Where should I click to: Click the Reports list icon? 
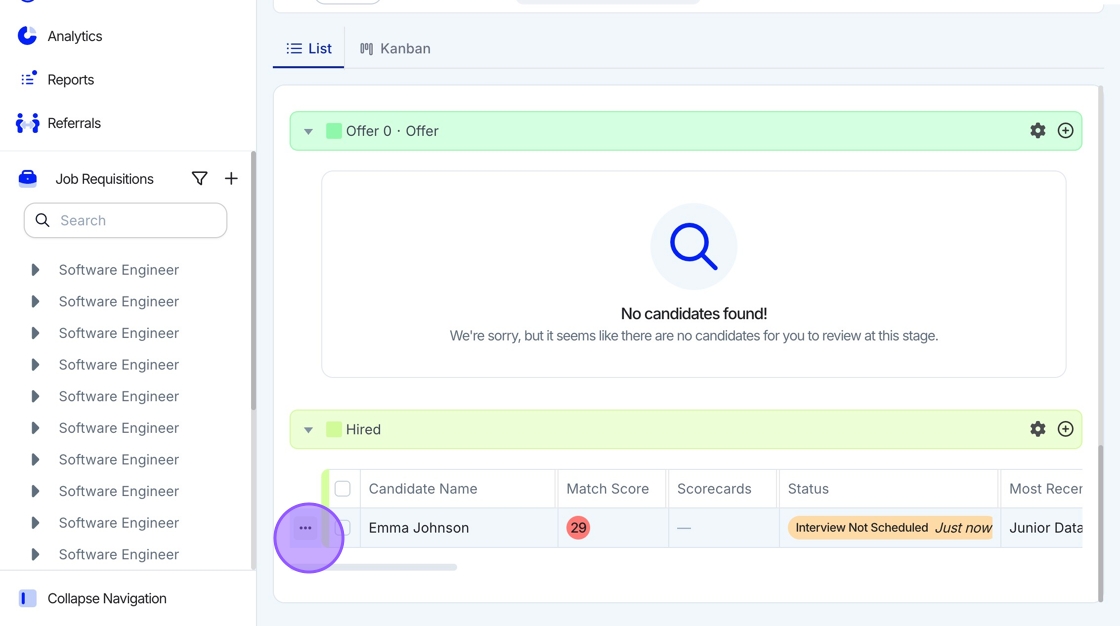tap(28, 79)
